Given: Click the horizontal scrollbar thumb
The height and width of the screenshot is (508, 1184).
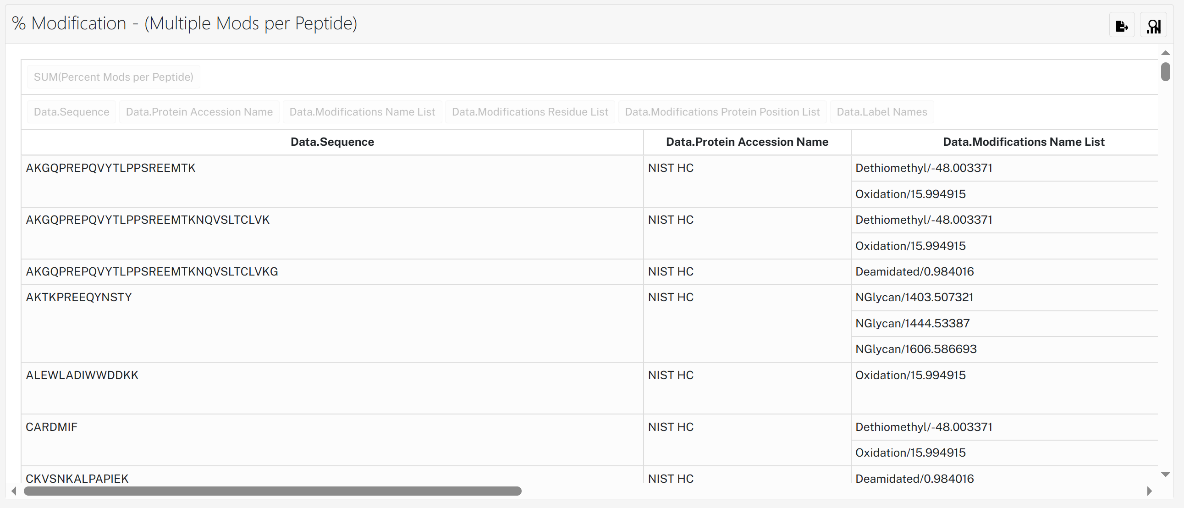Looking at the screenshot, I should [x=273, y=491].
